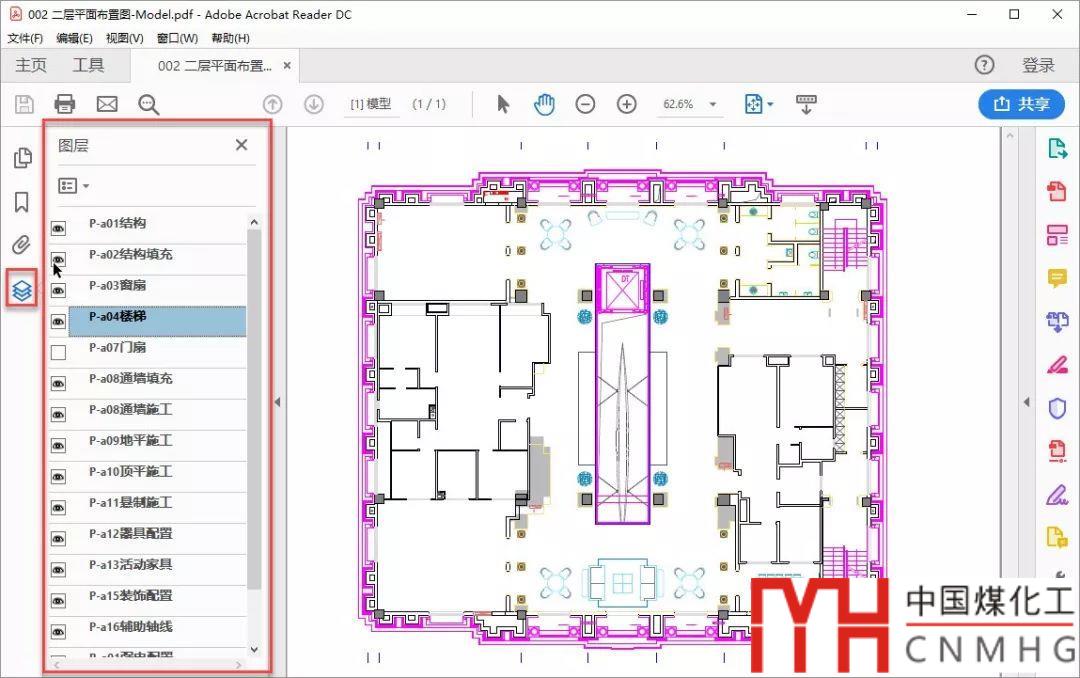Click the 登录 sign-in link
1080x678 pixels.
(1038, 65)
